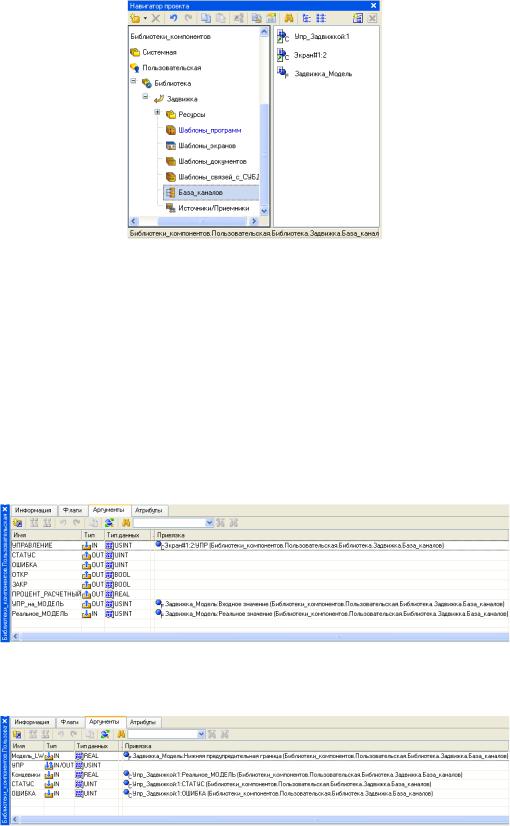The height and width of the screenshot is (826, 510).
Task: Click the undo arrow in the Navigator toolbar
Action: [x=174, y=18]
